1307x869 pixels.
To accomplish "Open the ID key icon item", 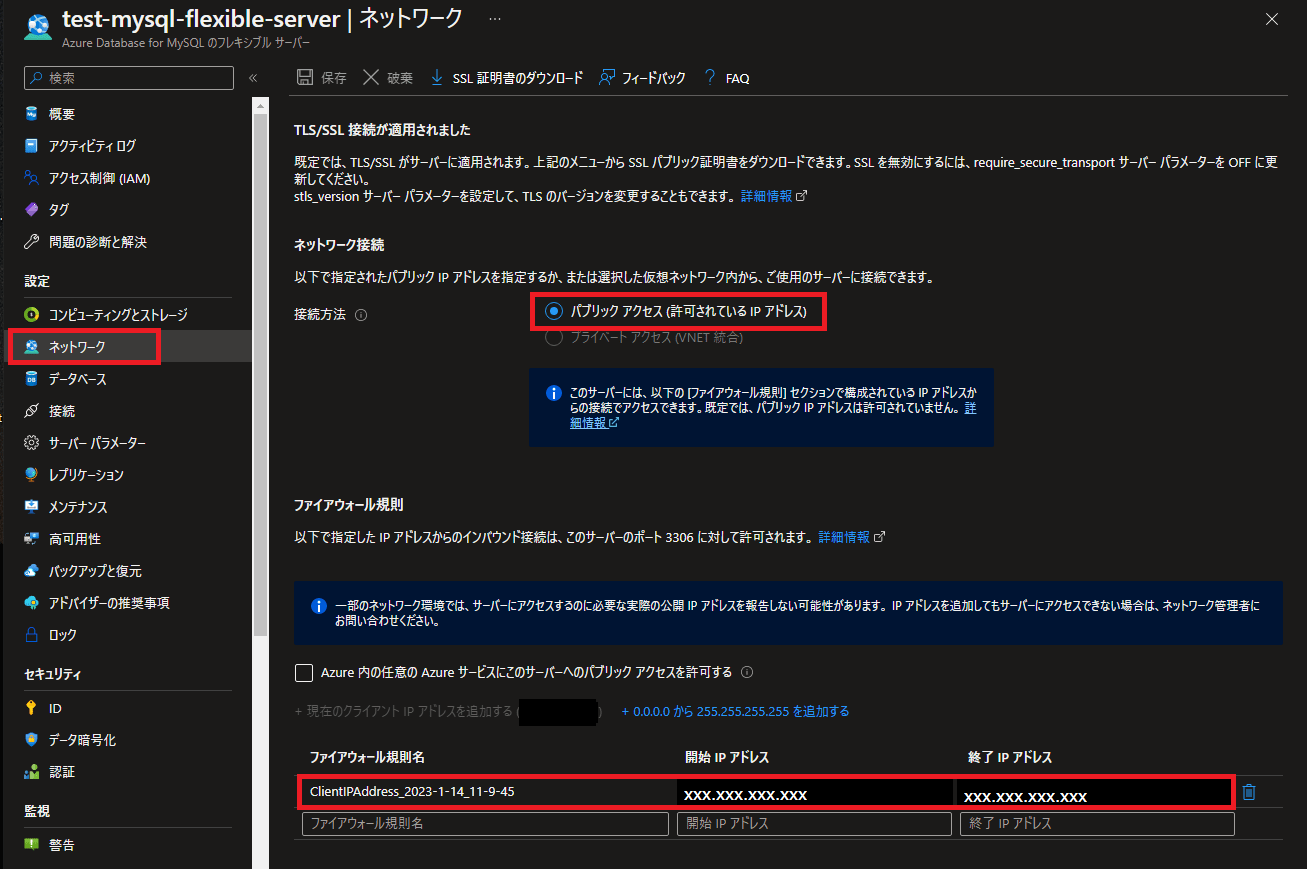I will (31, 708).
